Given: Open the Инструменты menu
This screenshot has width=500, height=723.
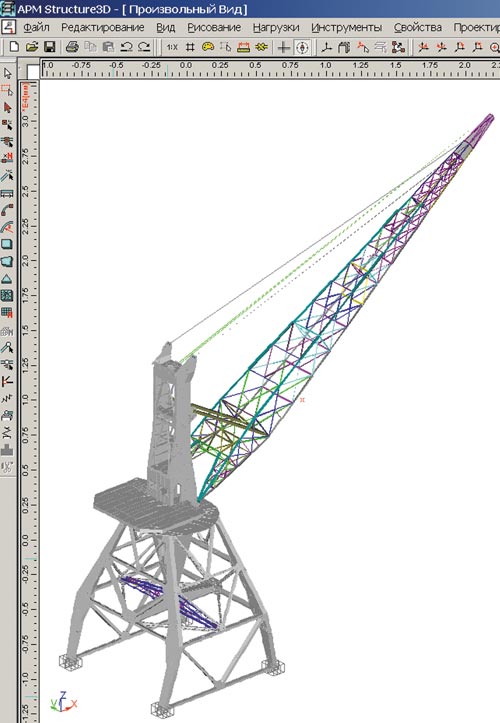Looking at the screenshot, I should 346,28.
